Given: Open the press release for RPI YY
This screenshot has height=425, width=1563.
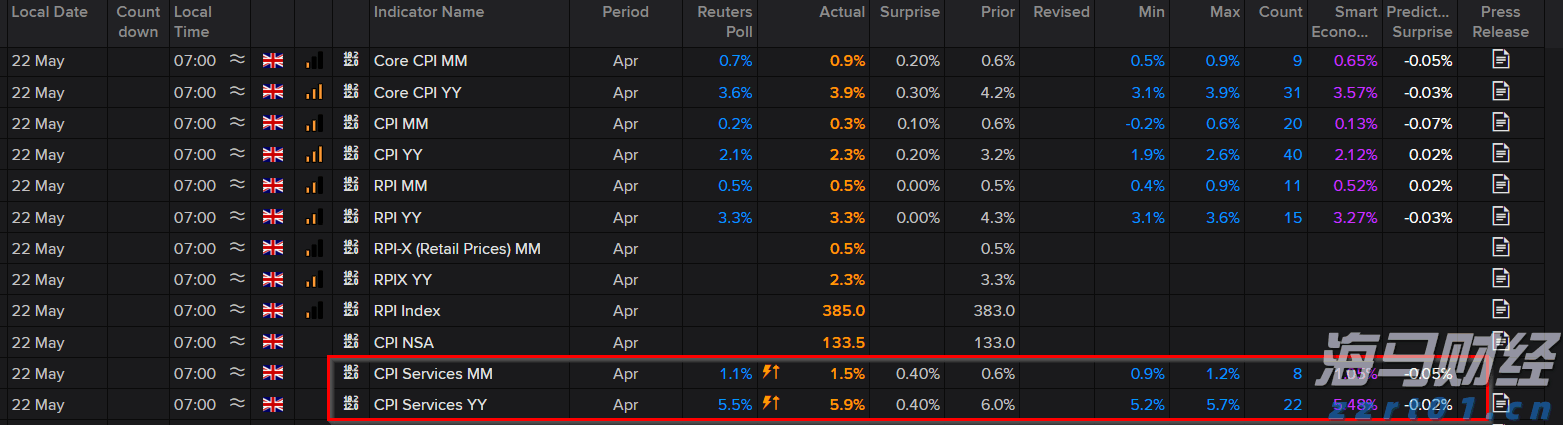Looking at the screenshot, I should point(1500,216).
